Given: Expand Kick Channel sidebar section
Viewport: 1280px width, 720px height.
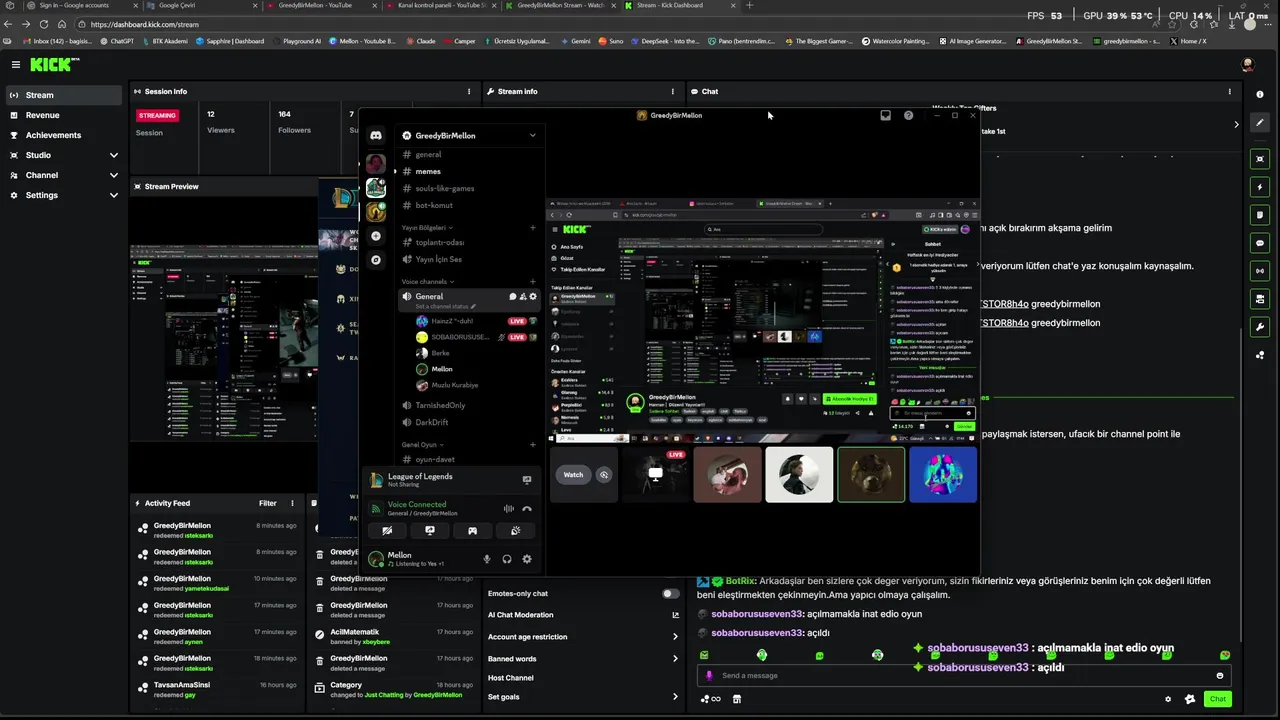Looking at the screenshot, I should pos(113,175).
